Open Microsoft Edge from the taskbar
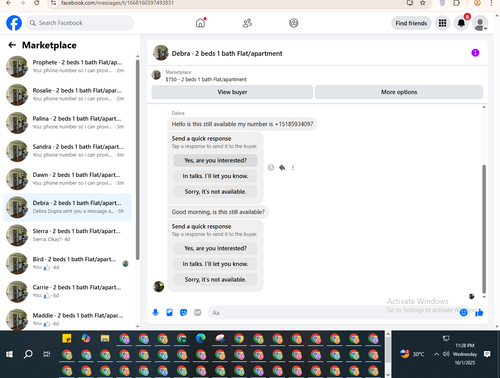The image size is (500, 378). point(201,339)
